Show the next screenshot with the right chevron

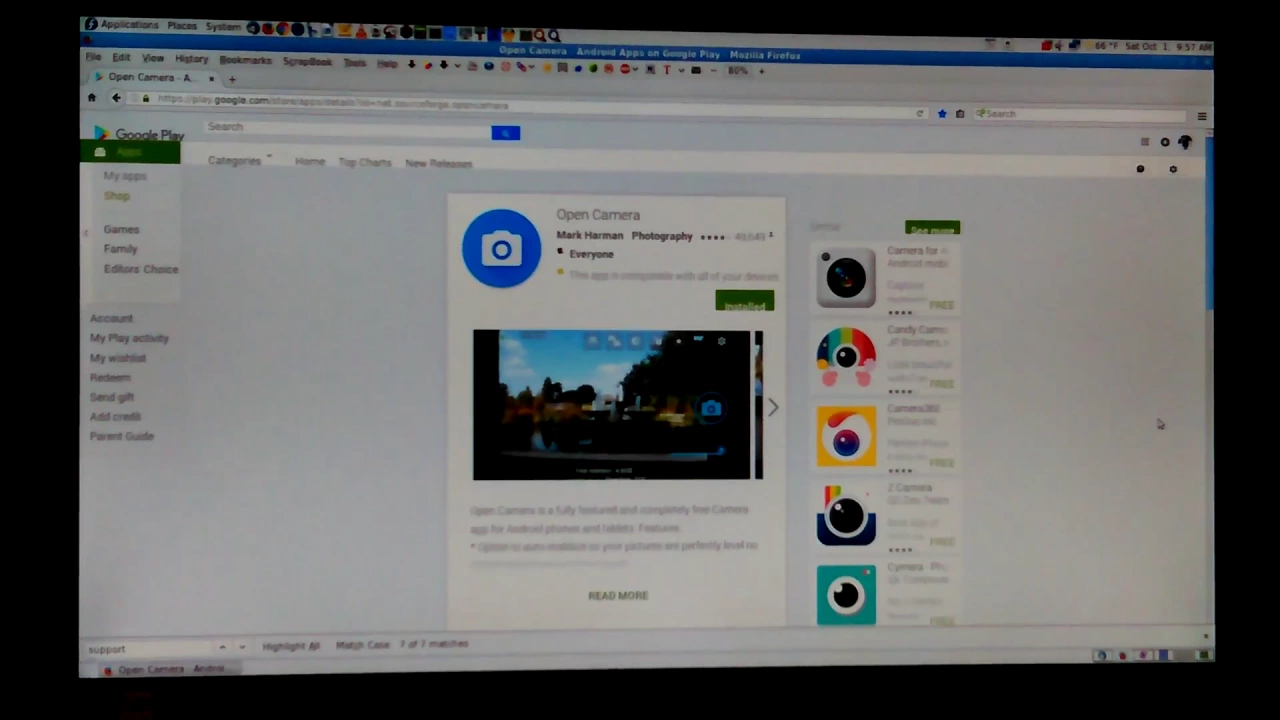click(773, 407)
